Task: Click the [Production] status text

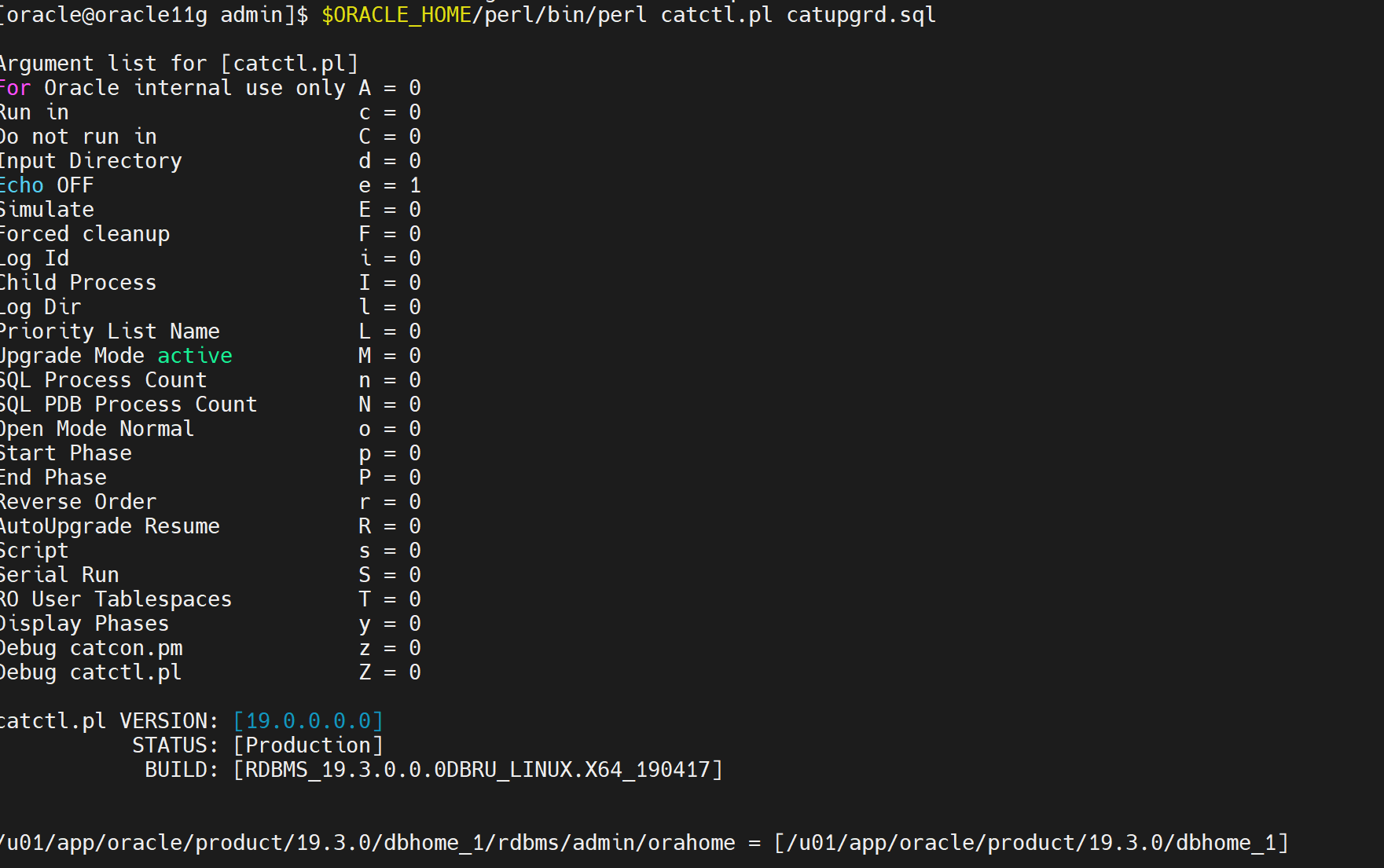Action: tap(308, 745)
